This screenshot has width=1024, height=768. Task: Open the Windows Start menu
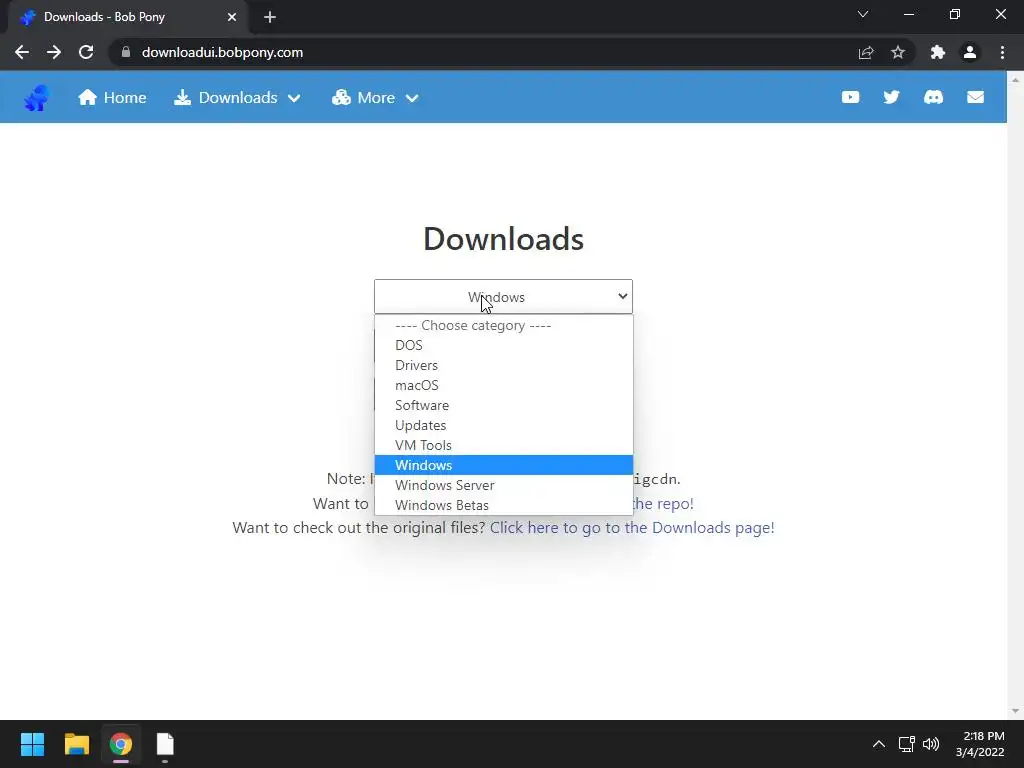[x=32, y=744]
